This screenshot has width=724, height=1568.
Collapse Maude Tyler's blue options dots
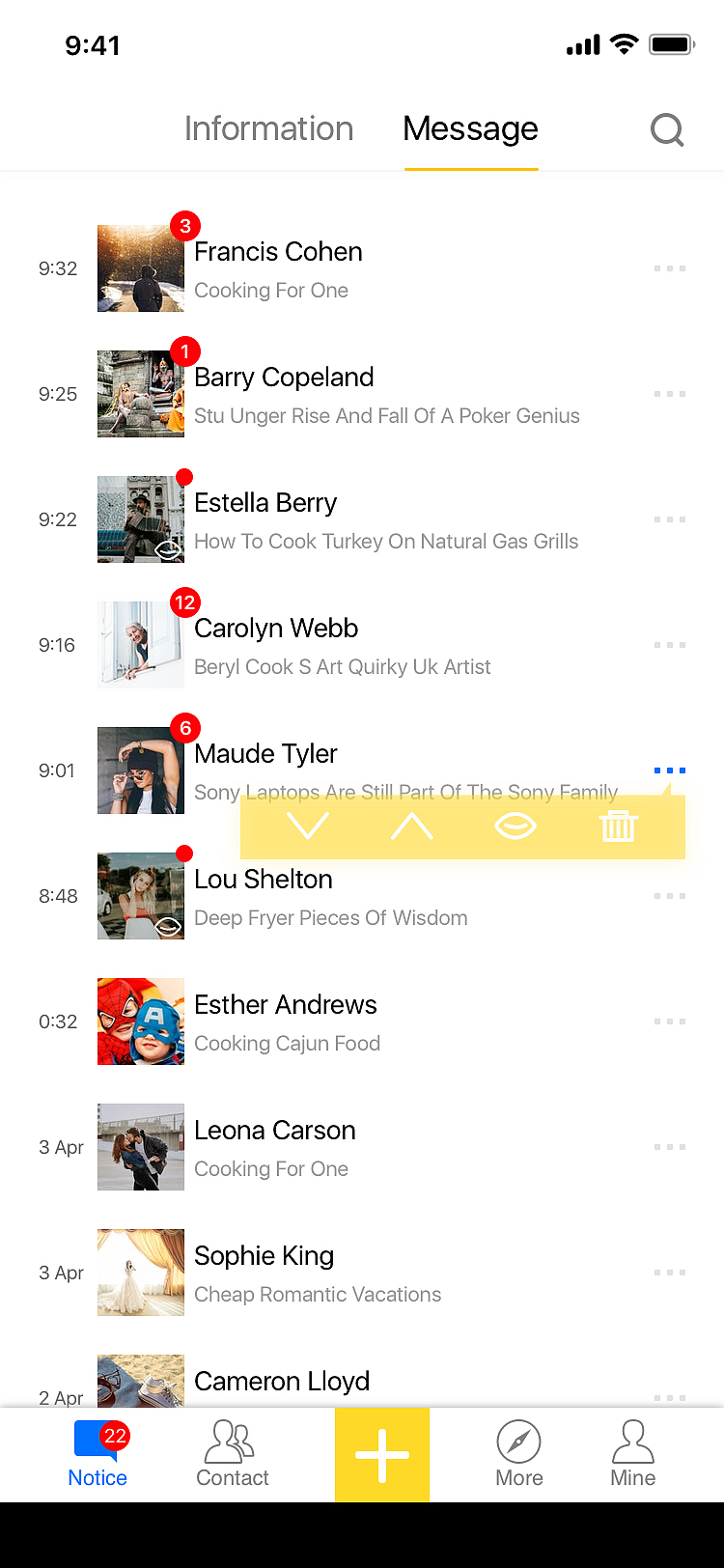(x=669, y=770)
